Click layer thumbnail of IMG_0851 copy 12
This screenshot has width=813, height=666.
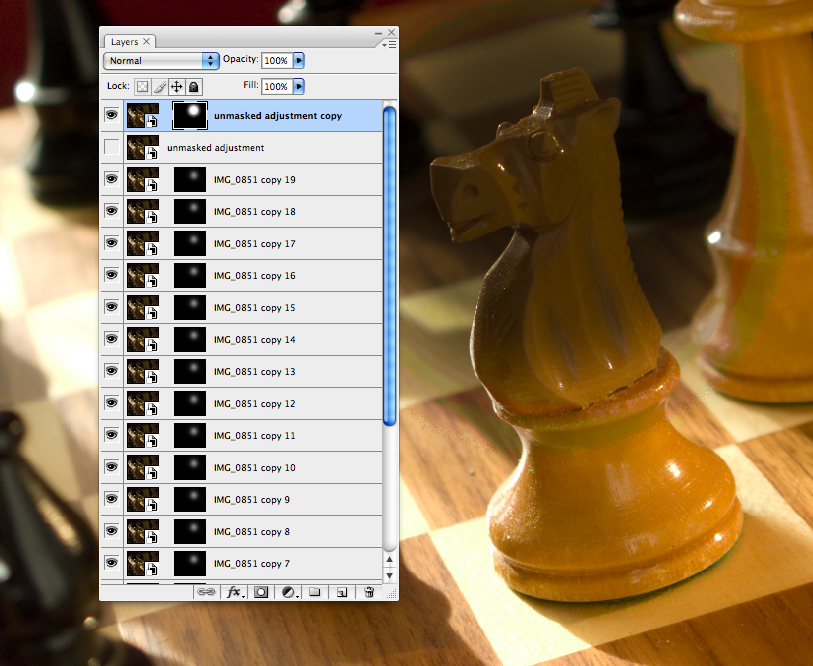point(143,404)
